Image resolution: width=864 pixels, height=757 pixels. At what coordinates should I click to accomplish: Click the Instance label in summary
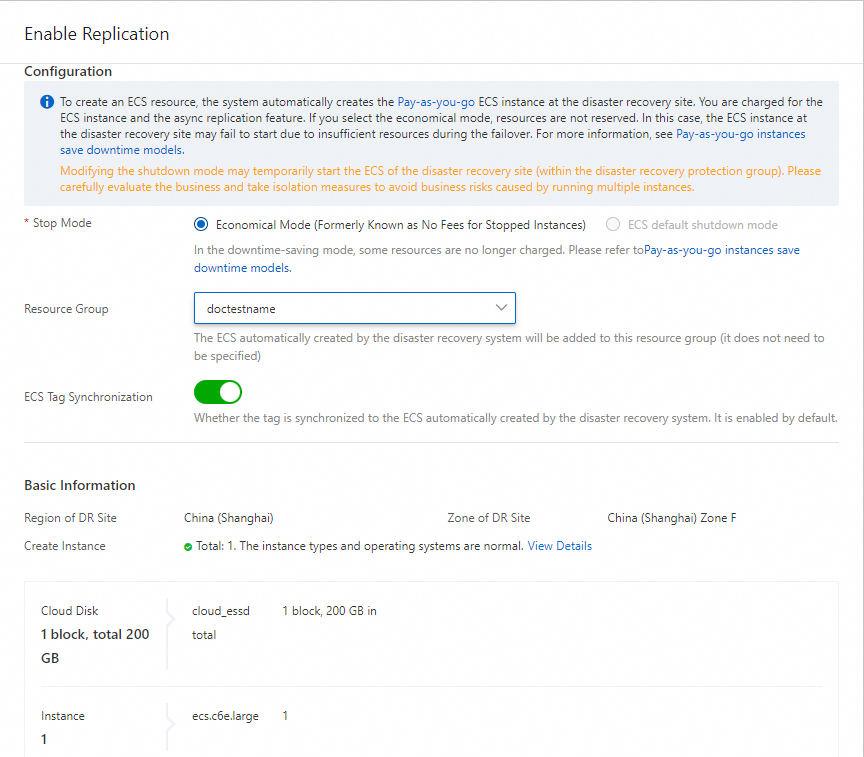pos(63,716)
